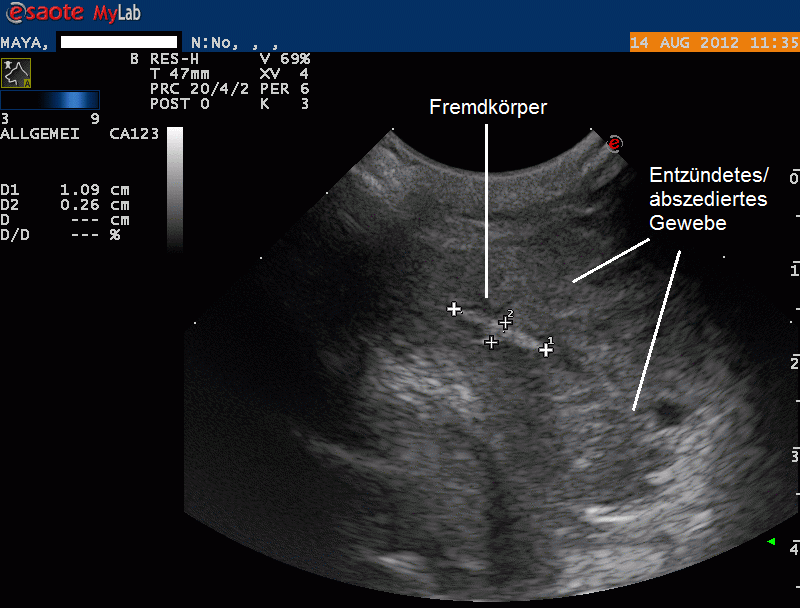The image size is (800, 608).
Task: Click the D2 0.26 cm measurement
Action: pos(66,205)
